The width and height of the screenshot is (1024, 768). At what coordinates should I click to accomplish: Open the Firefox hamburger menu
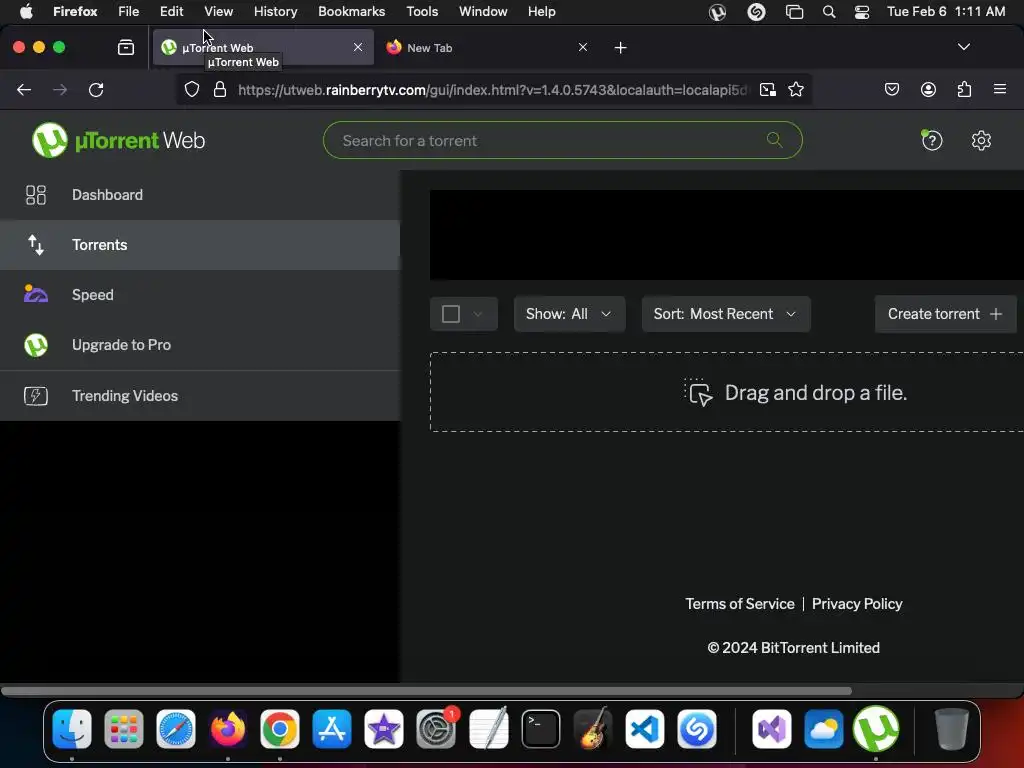pos(1000,89)
